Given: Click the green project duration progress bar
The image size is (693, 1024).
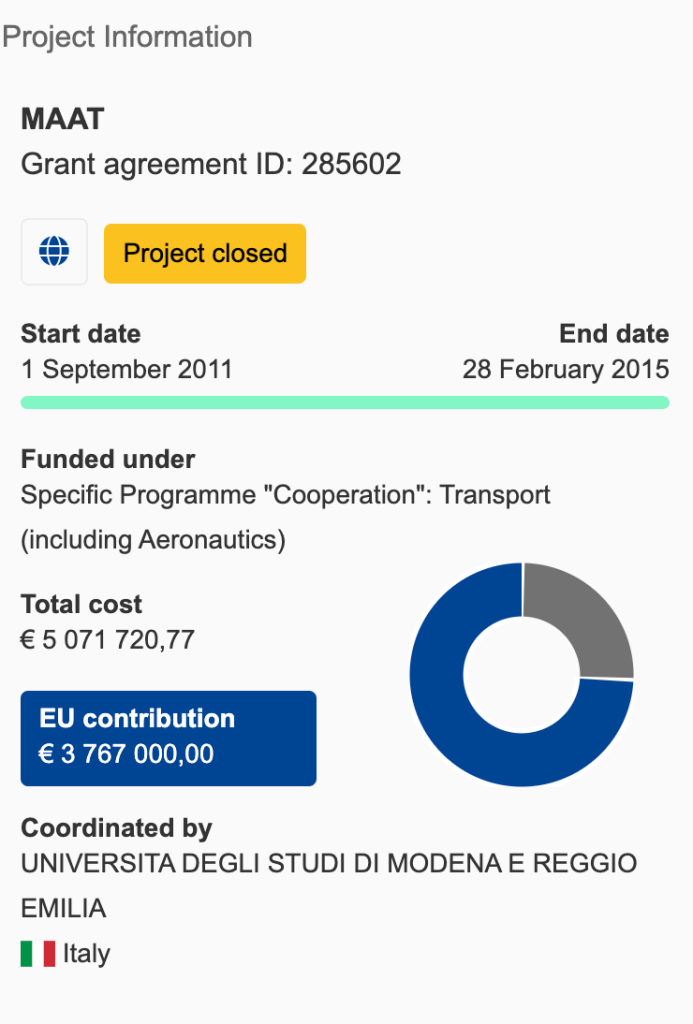Looking at the screenshot, I should 345,402.
